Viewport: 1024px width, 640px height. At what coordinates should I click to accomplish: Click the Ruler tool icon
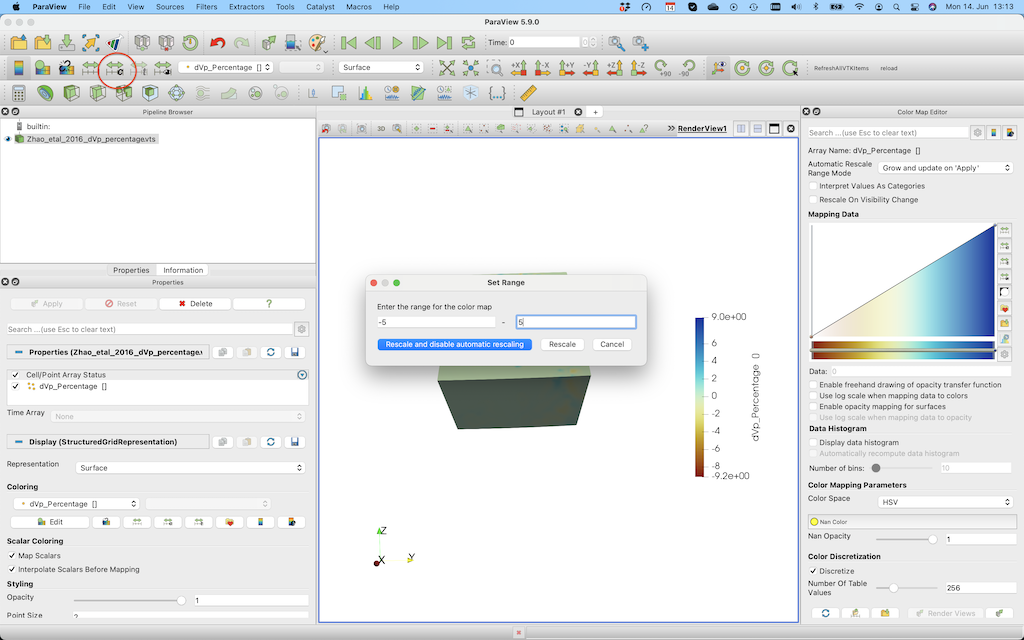[x=529, y=93]
